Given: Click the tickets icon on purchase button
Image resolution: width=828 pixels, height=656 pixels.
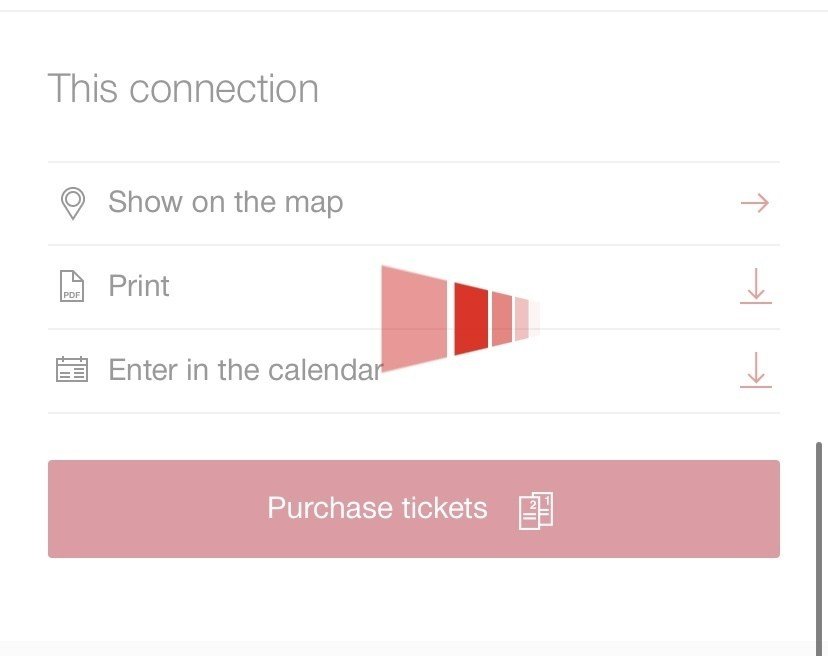Looking at the screenshot, I should [x=536, y=510].
